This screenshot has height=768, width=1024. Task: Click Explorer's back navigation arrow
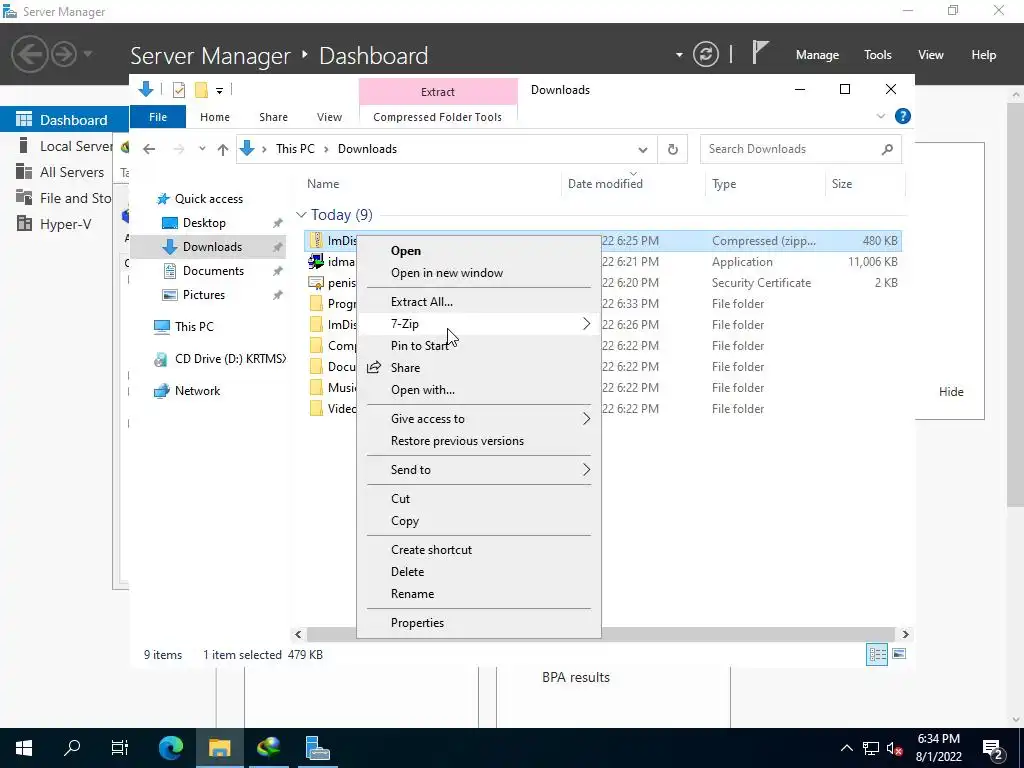(x=149, y=149)
